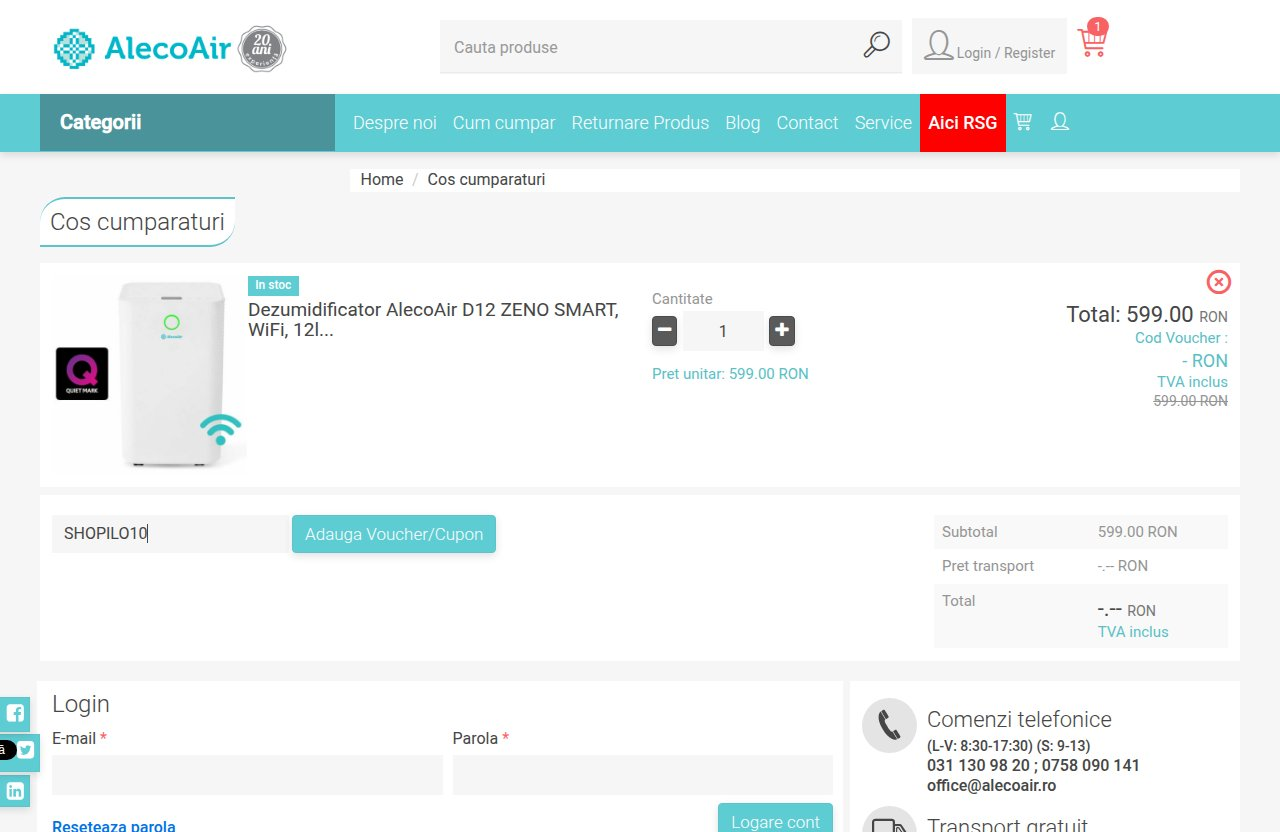This screenshot has height=832, width=1280.
Task: Click Cos cumparaturi in the breadcrumb
Action: 486,179
